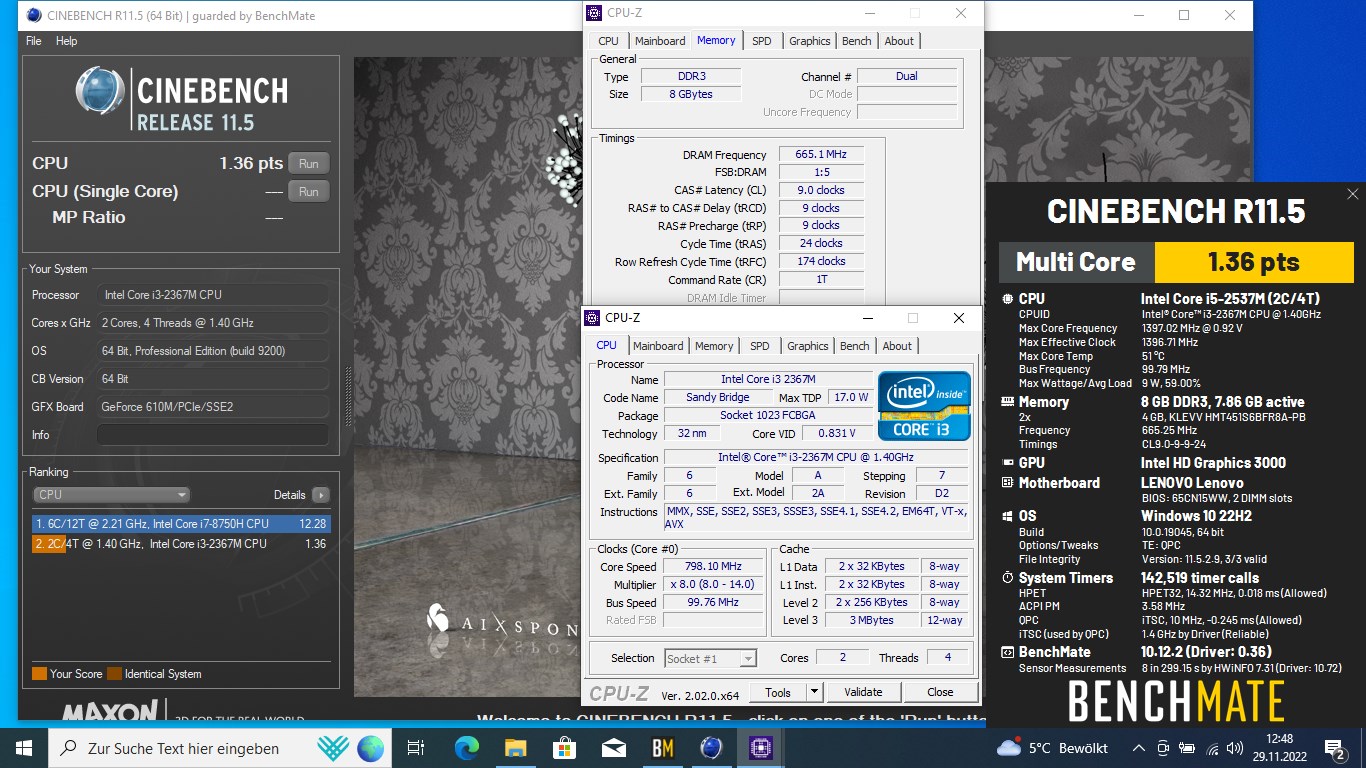
Task: Expand the Tools dropdown arrow in CPU-Z
Action: tap(815, 692)
